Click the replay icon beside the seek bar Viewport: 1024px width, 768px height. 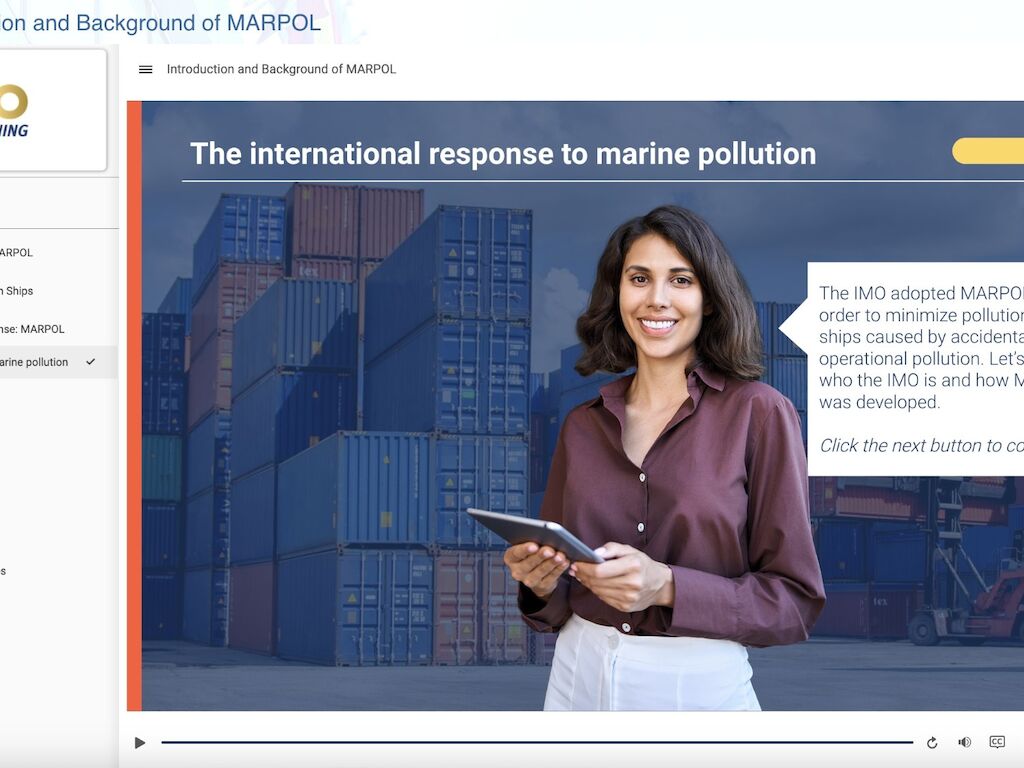point(932,742)
